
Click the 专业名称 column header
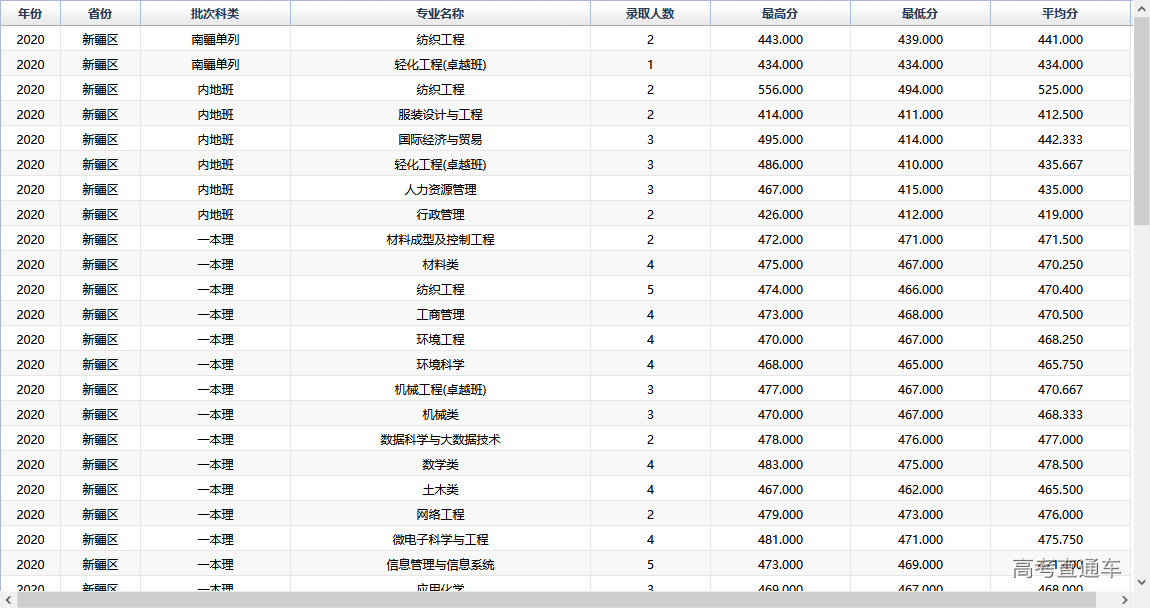click(440, 14)
